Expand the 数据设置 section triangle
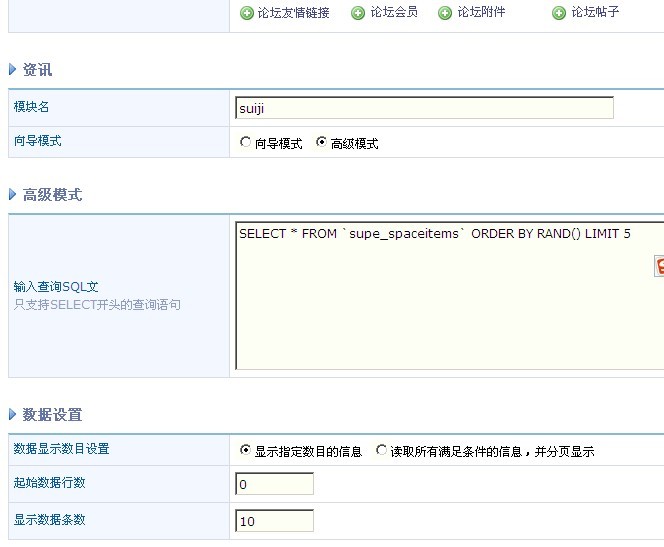Screen dimensions: 664x547 pyautogui.click(x=13, y=415)
